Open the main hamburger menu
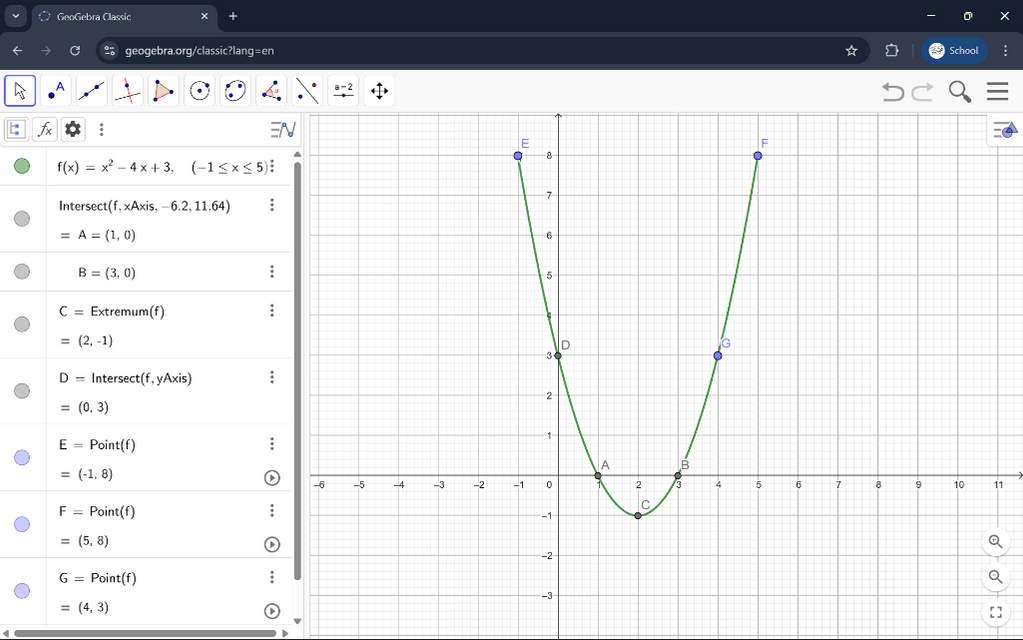1023x640 pixels. [x=997, y=92]
